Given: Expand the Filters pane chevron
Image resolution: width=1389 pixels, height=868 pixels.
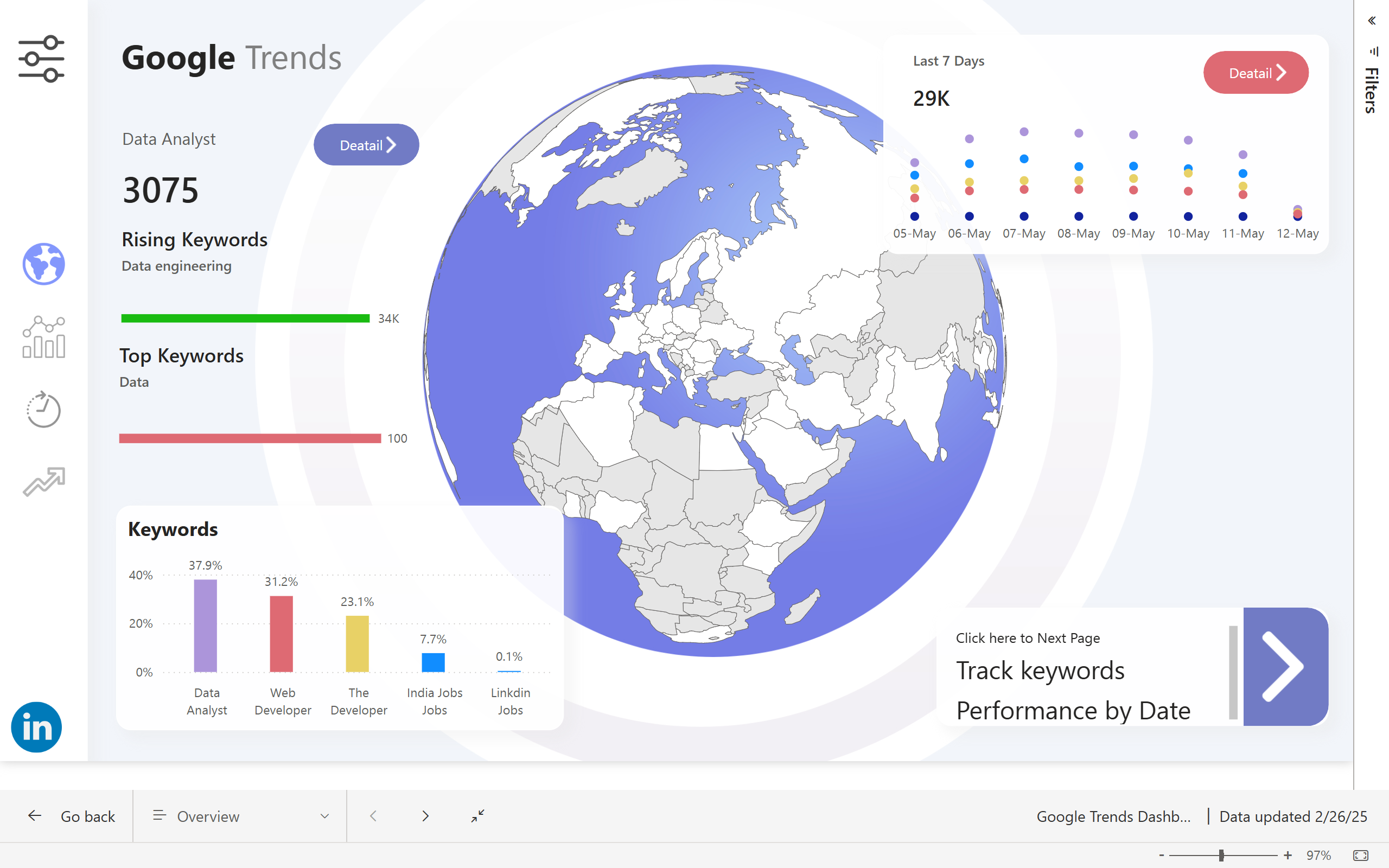Looking at the screenshot, I should pos(1371,21).
